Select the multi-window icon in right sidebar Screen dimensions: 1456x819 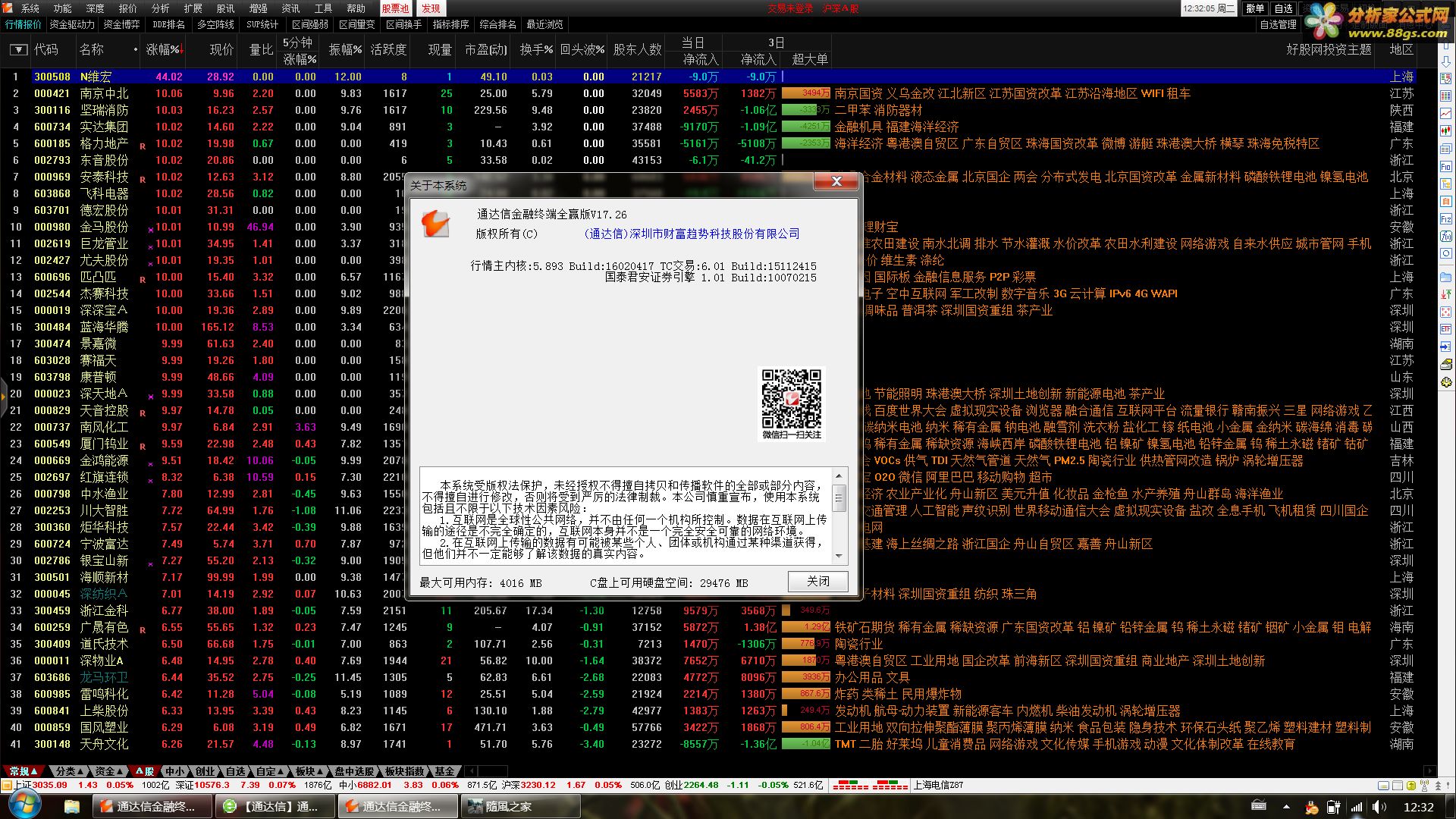click(x=1446, y=149)
